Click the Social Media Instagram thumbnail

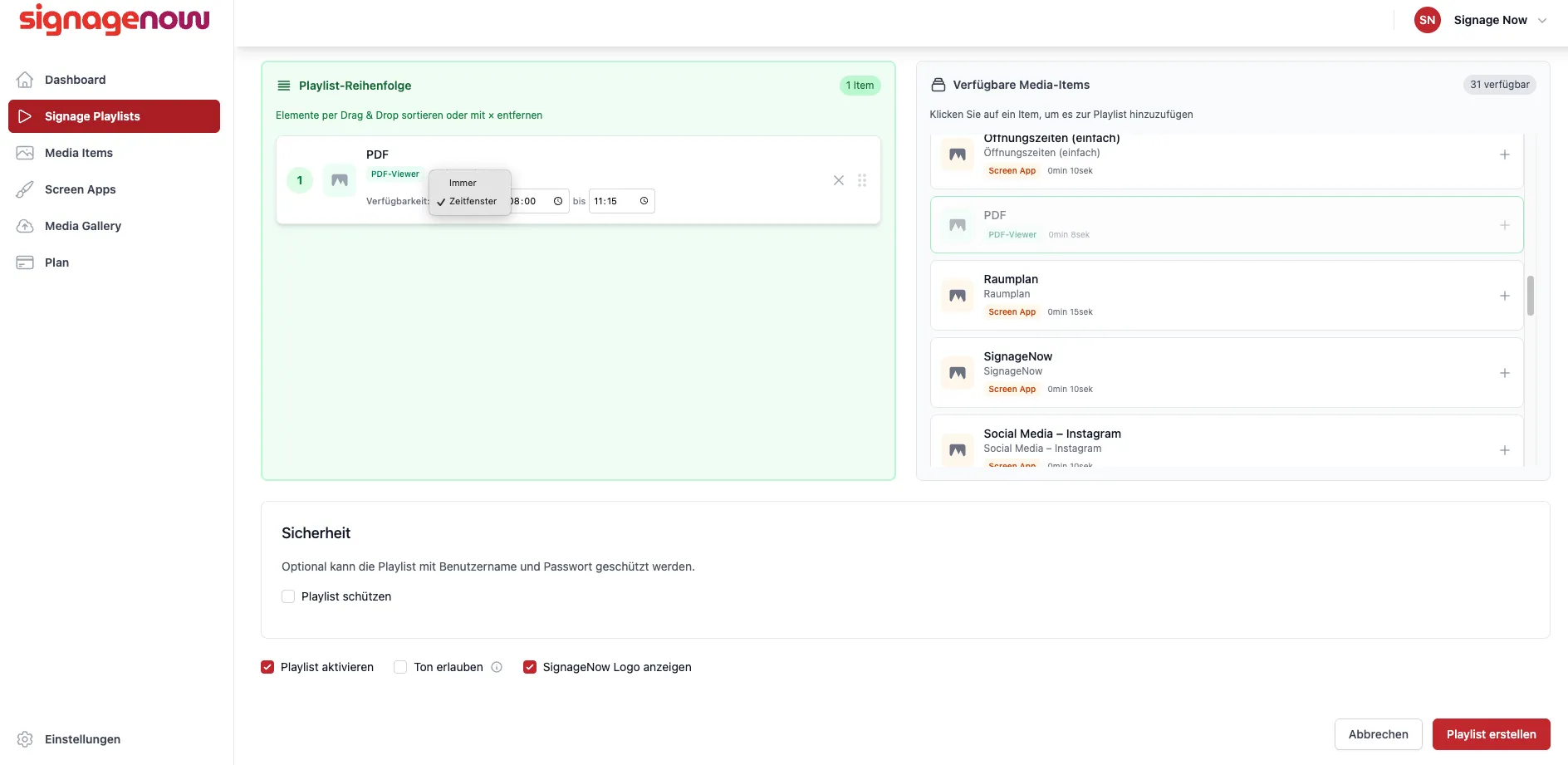point(958,450)
